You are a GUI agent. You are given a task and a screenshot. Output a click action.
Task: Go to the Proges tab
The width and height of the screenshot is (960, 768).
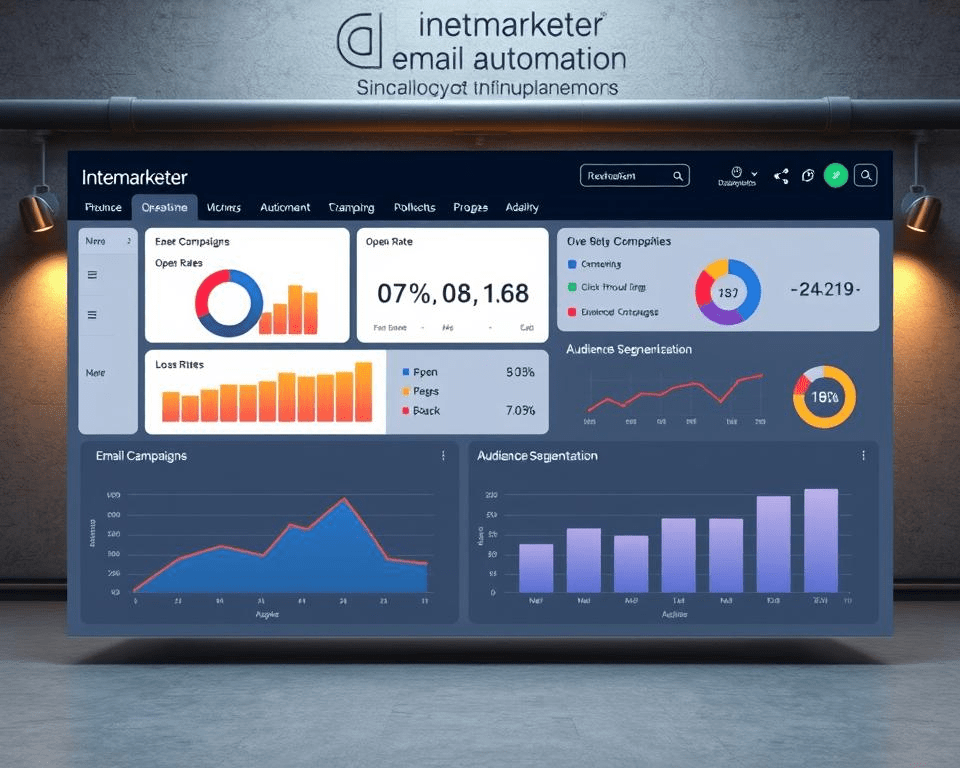pos(470,208)
